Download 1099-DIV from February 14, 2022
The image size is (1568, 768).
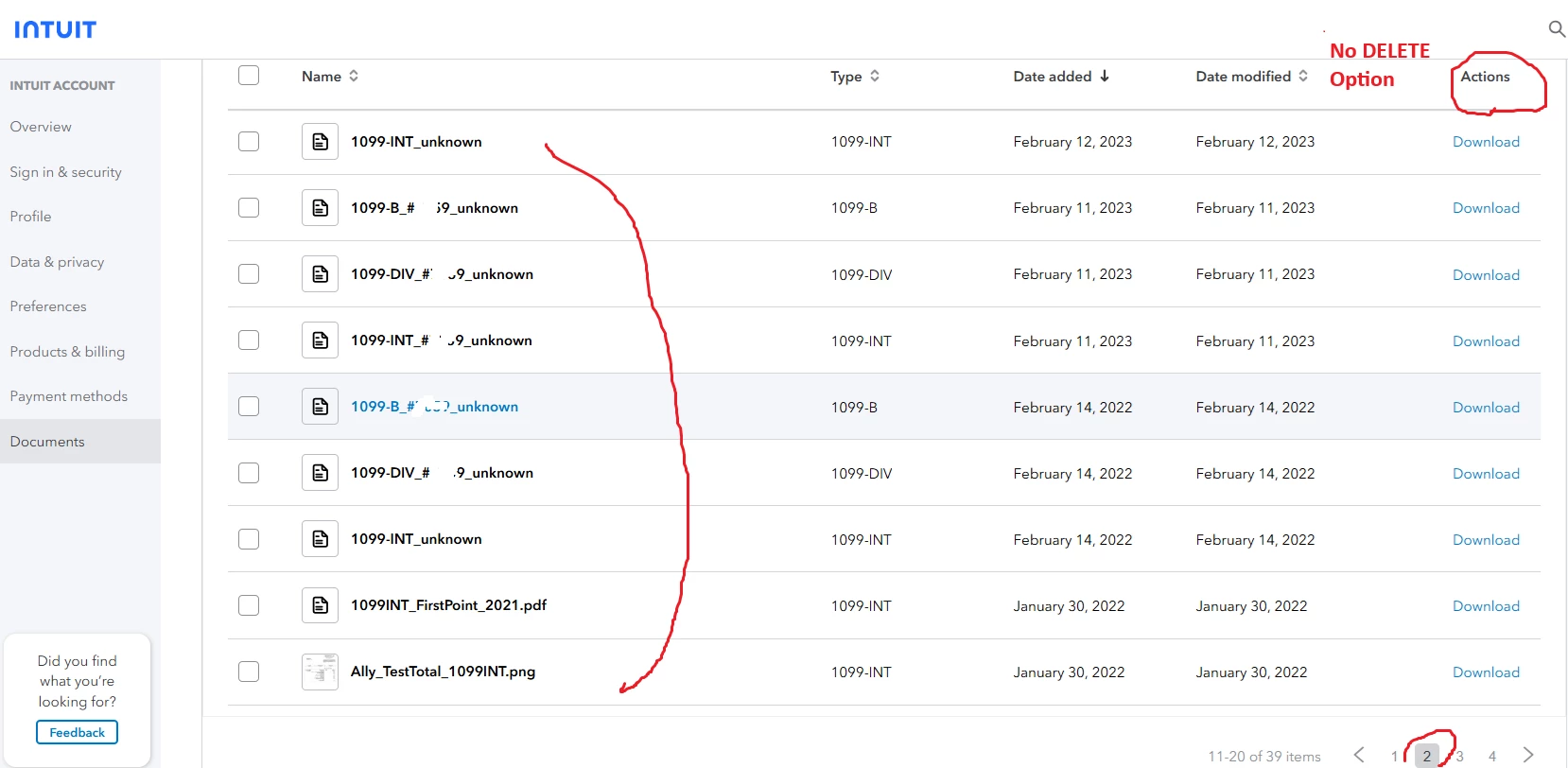click(x=1486, y=474)
